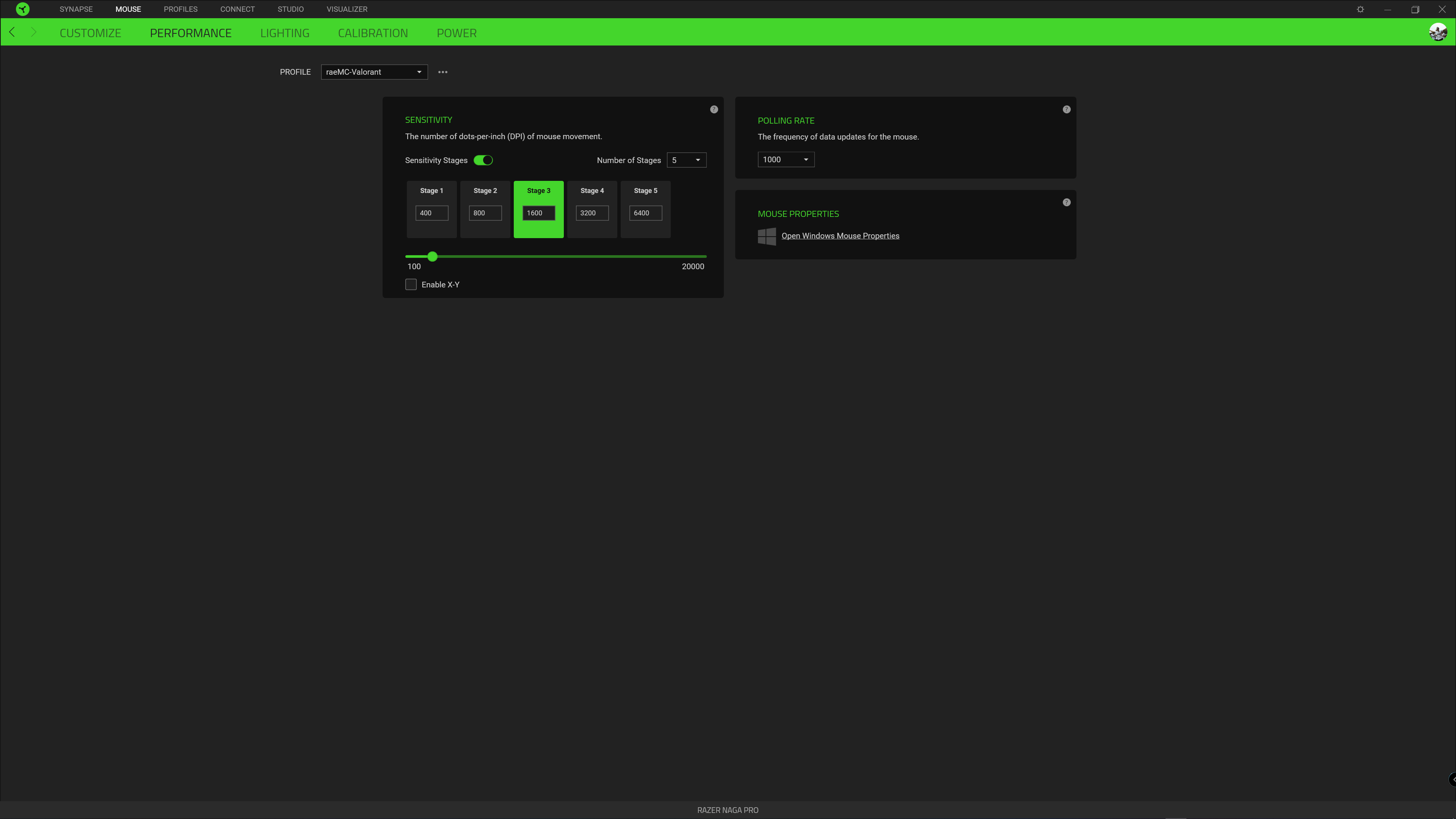1456x819 pixels.
Task: Enable the X-Y checkbox
Action: pos(411,284)
